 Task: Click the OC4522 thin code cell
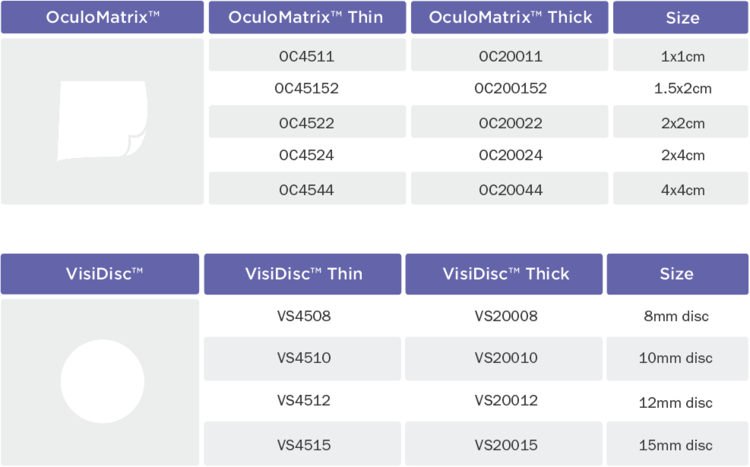pyautogui.click(x=306, y=123)
